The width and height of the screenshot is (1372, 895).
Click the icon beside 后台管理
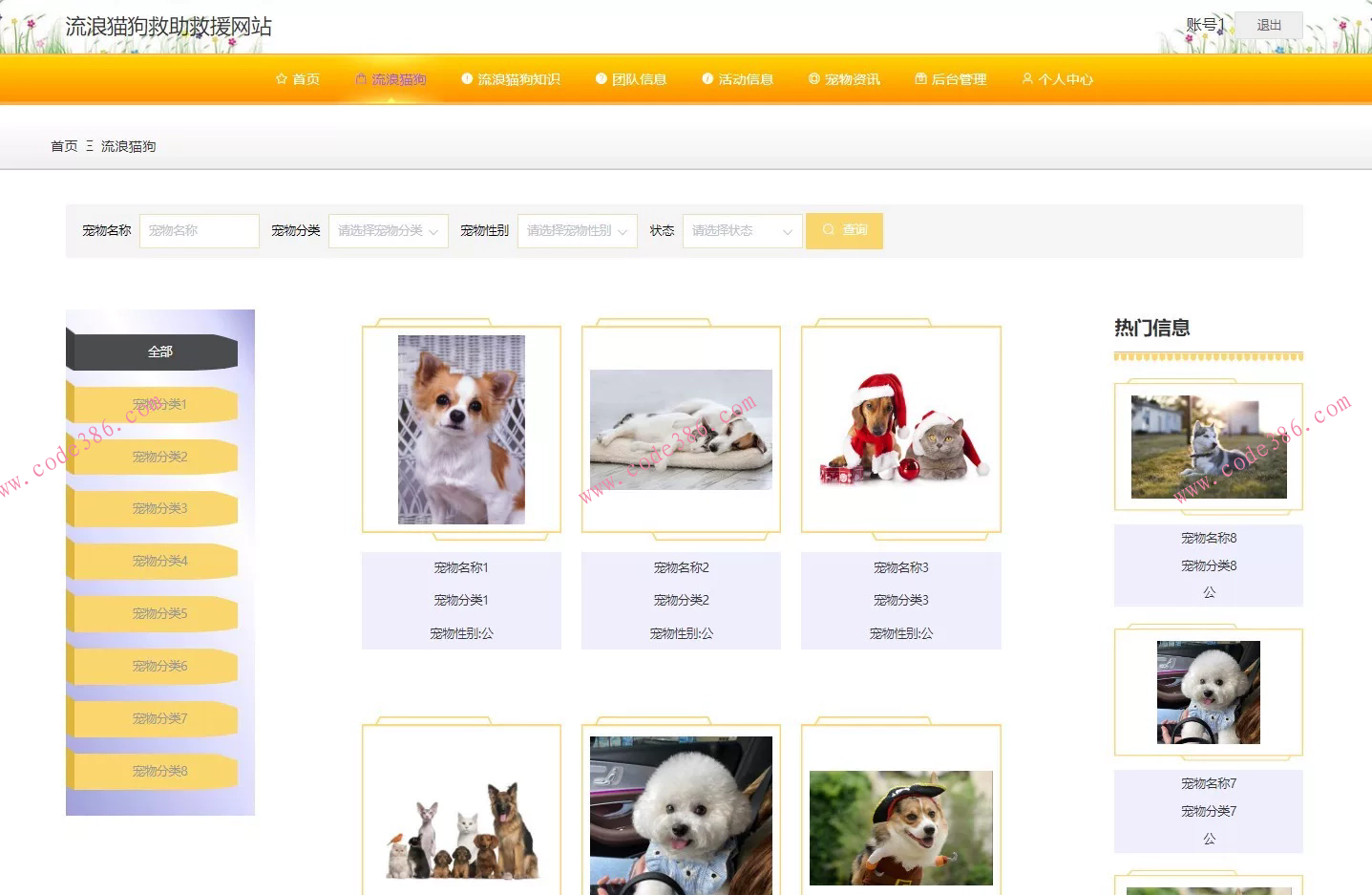coord(920,79)
